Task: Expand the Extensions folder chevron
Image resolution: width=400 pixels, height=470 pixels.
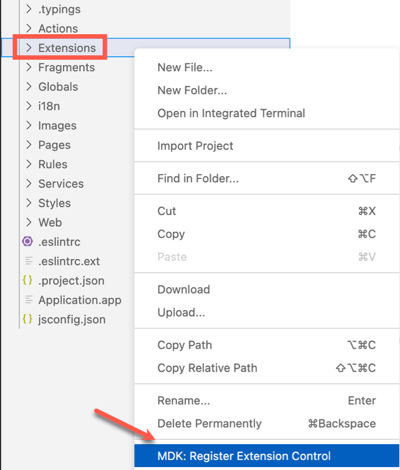Action: pos(29,48)
